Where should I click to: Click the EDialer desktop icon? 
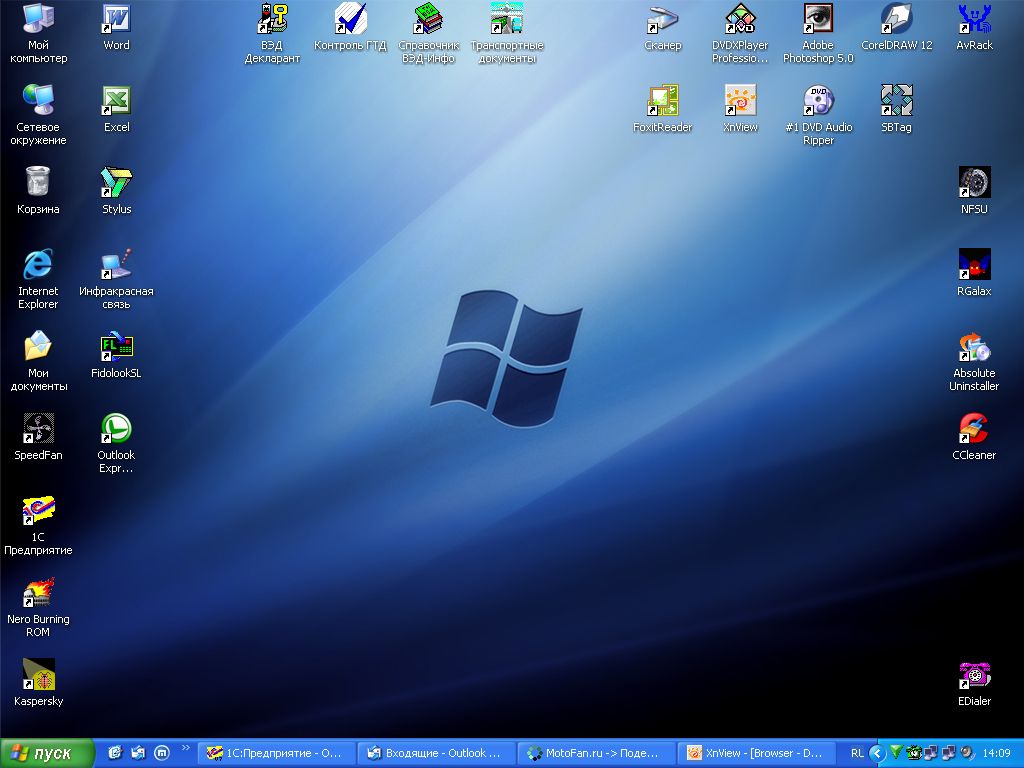tap(974, 683)
